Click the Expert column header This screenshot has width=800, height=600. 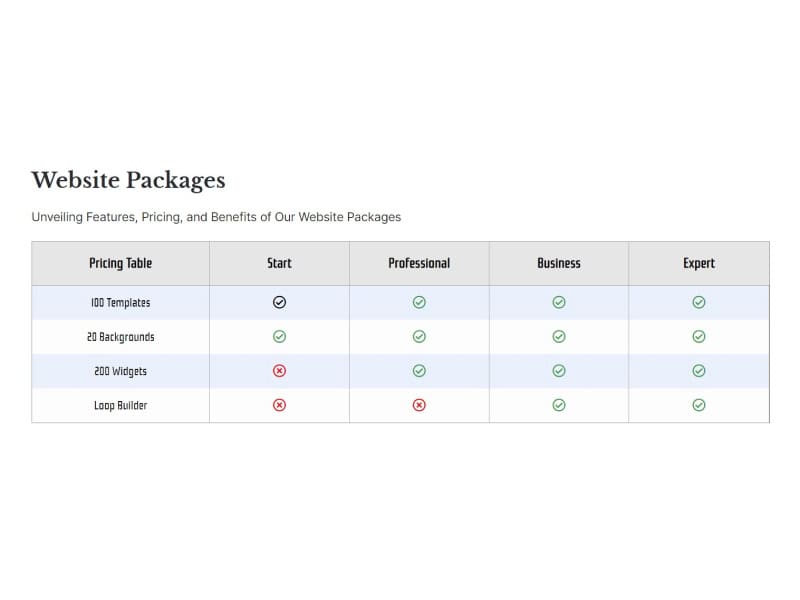[x=698, y=263]
